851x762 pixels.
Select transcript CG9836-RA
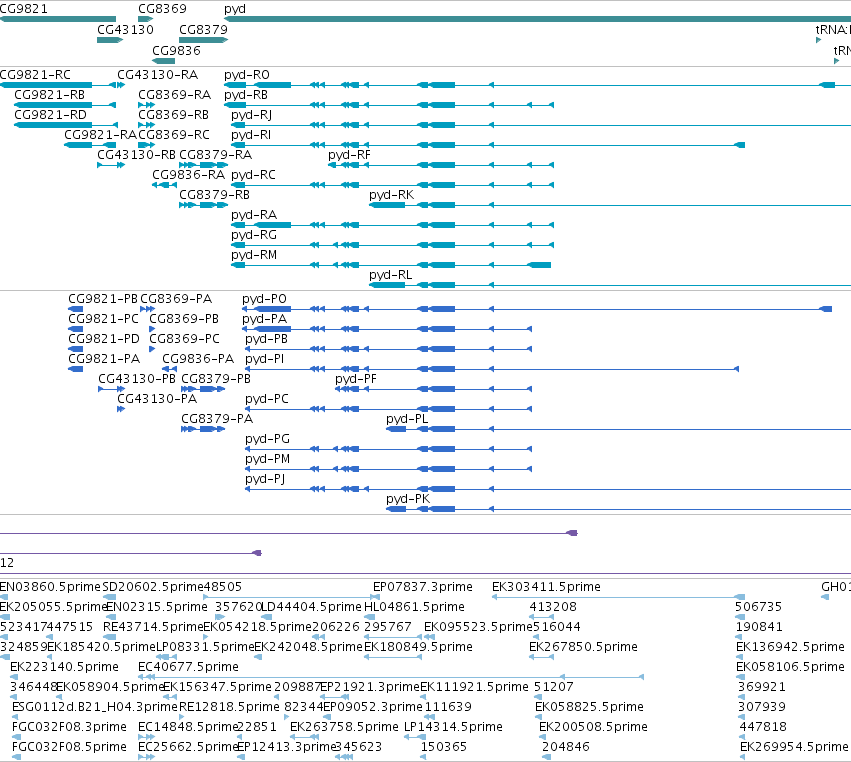(188, 175)
